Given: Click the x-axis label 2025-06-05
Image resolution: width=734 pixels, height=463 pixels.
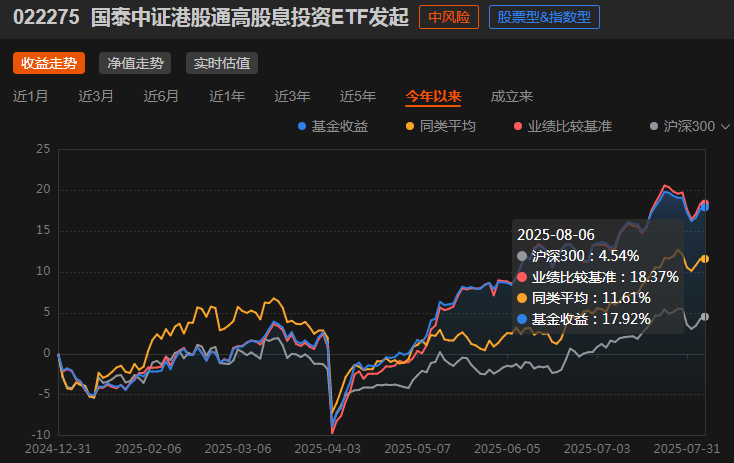Looking at the screenshot, I should click(x=507, y=449).
